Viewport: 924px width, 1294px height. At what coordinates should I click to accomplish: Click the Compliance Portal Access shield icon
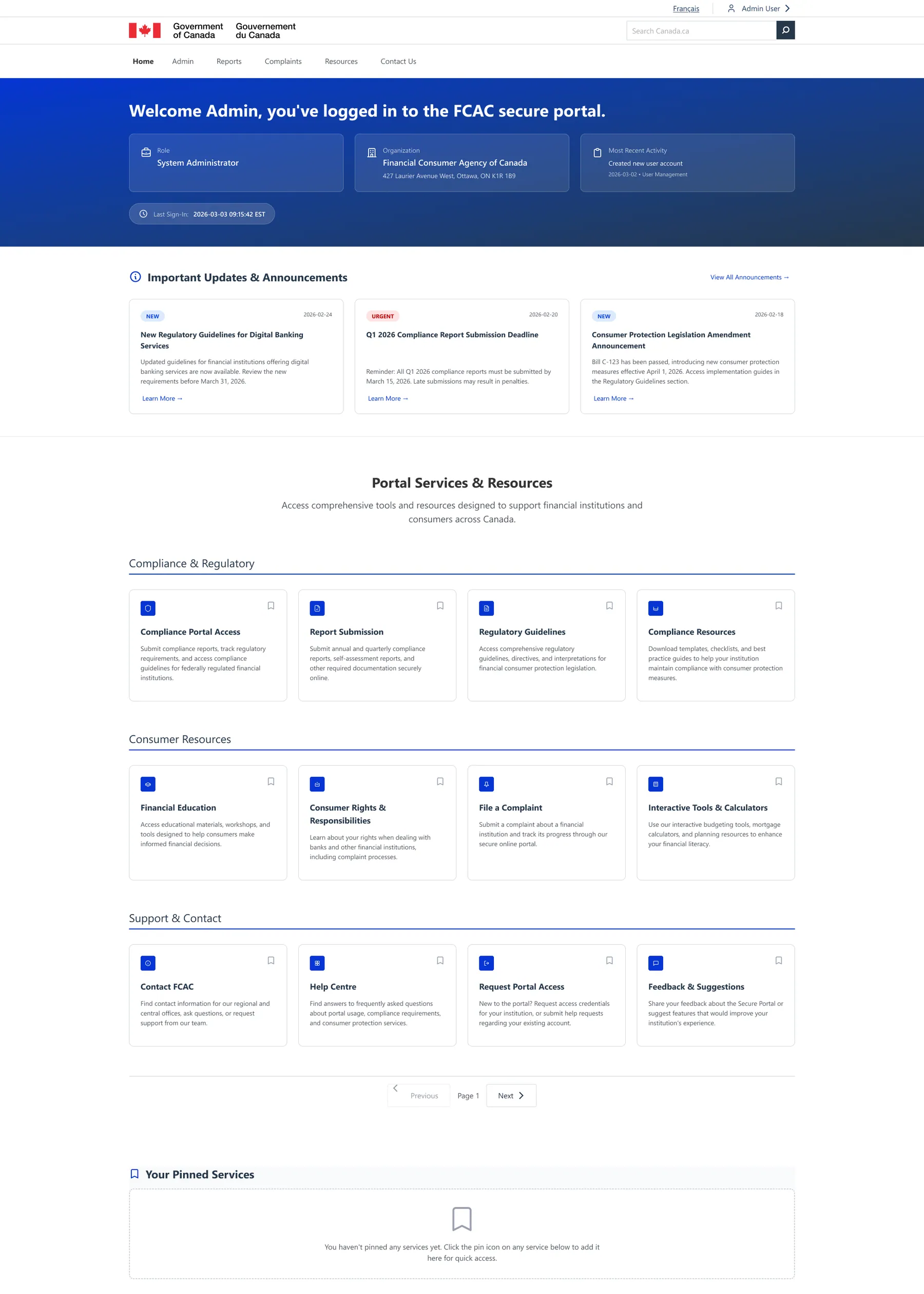pyautogui.click(x=148, y=608)
